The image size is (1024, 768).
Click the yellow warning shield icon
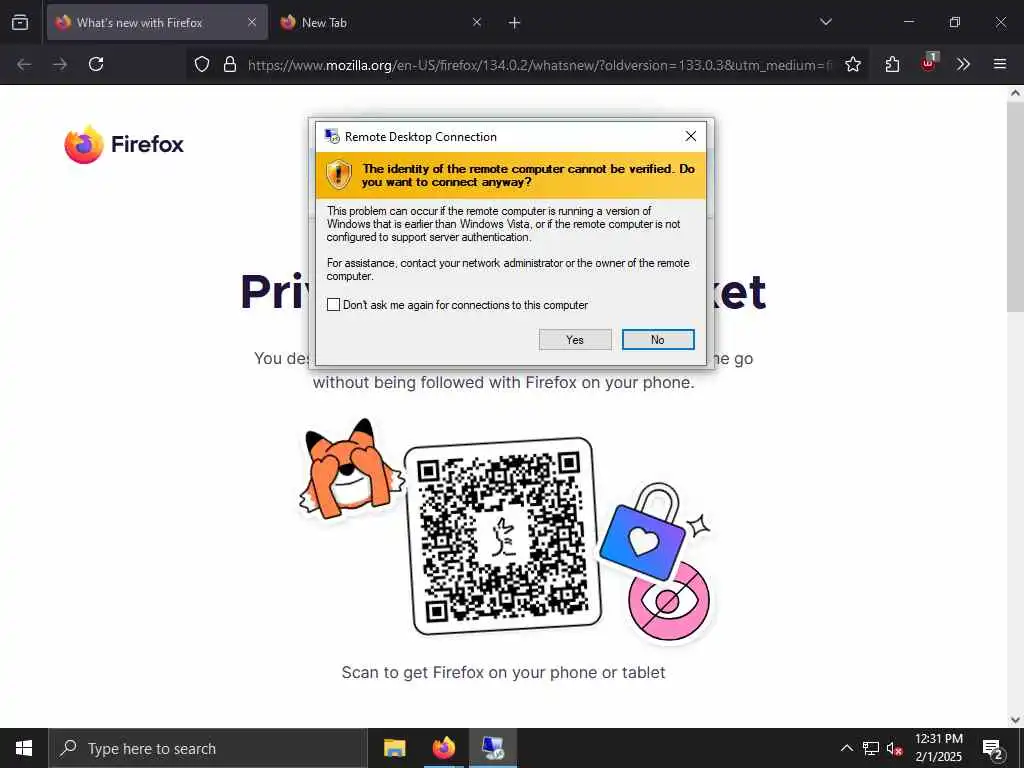338,175
